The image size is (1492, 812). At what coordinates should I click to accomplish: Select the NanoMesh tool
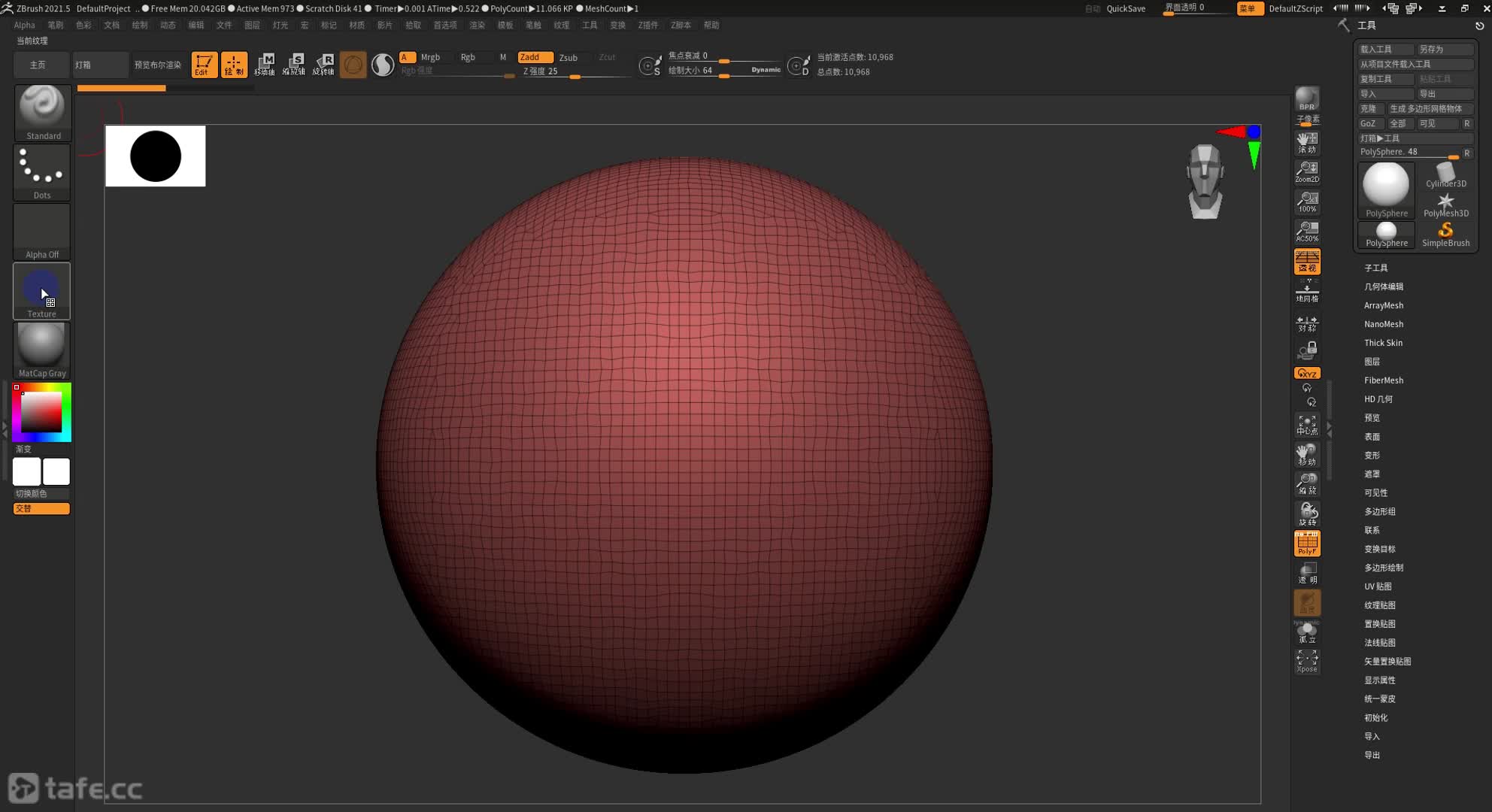pos(1383,324)
